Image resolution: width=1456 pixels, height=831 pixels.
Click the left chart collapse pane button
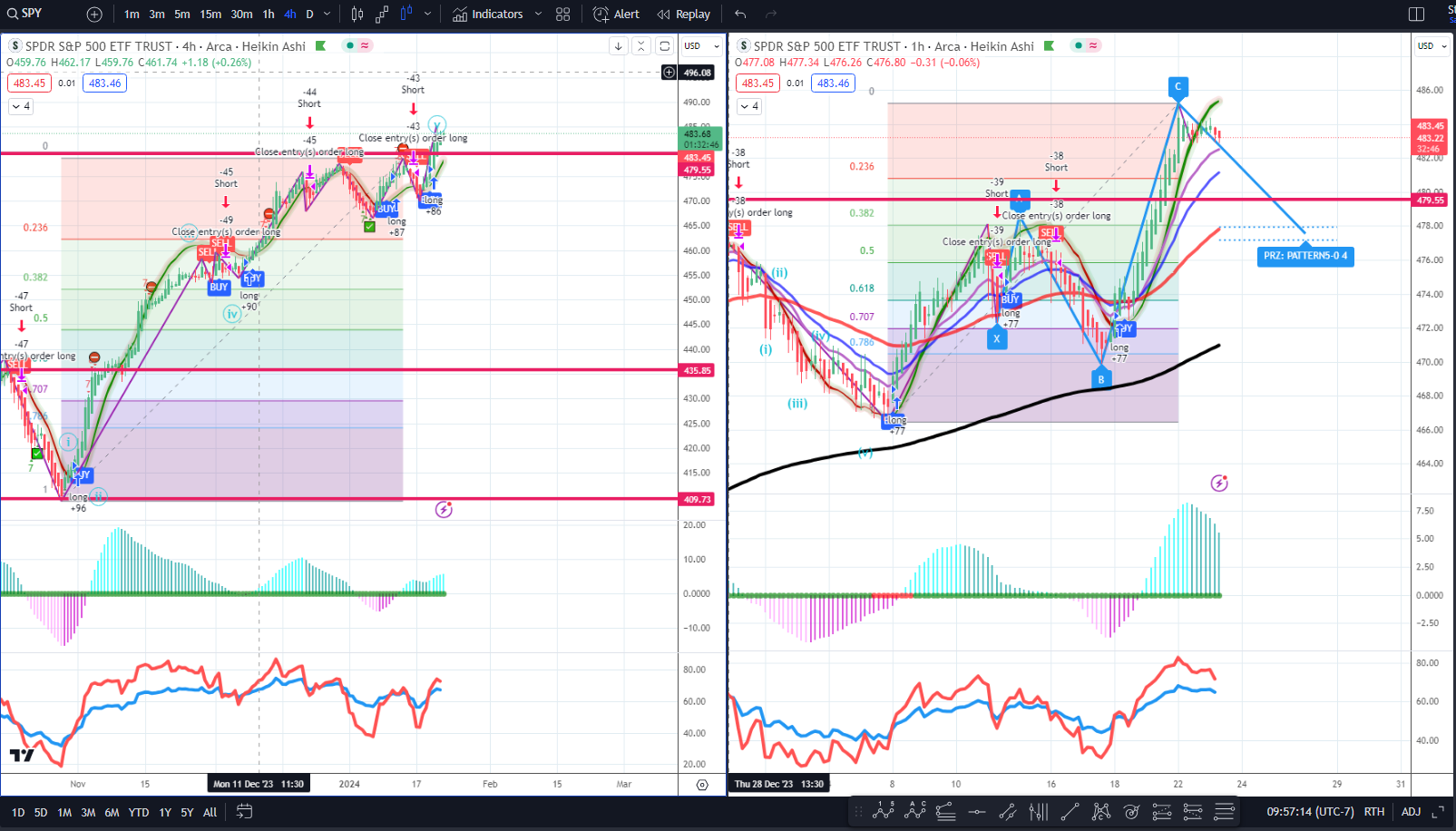click(641, 45)
